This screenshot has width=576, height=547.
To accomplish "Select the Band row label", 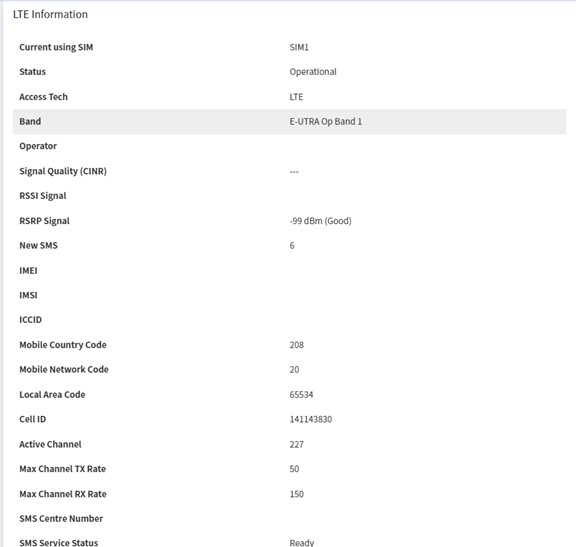I will coord(30,121).
